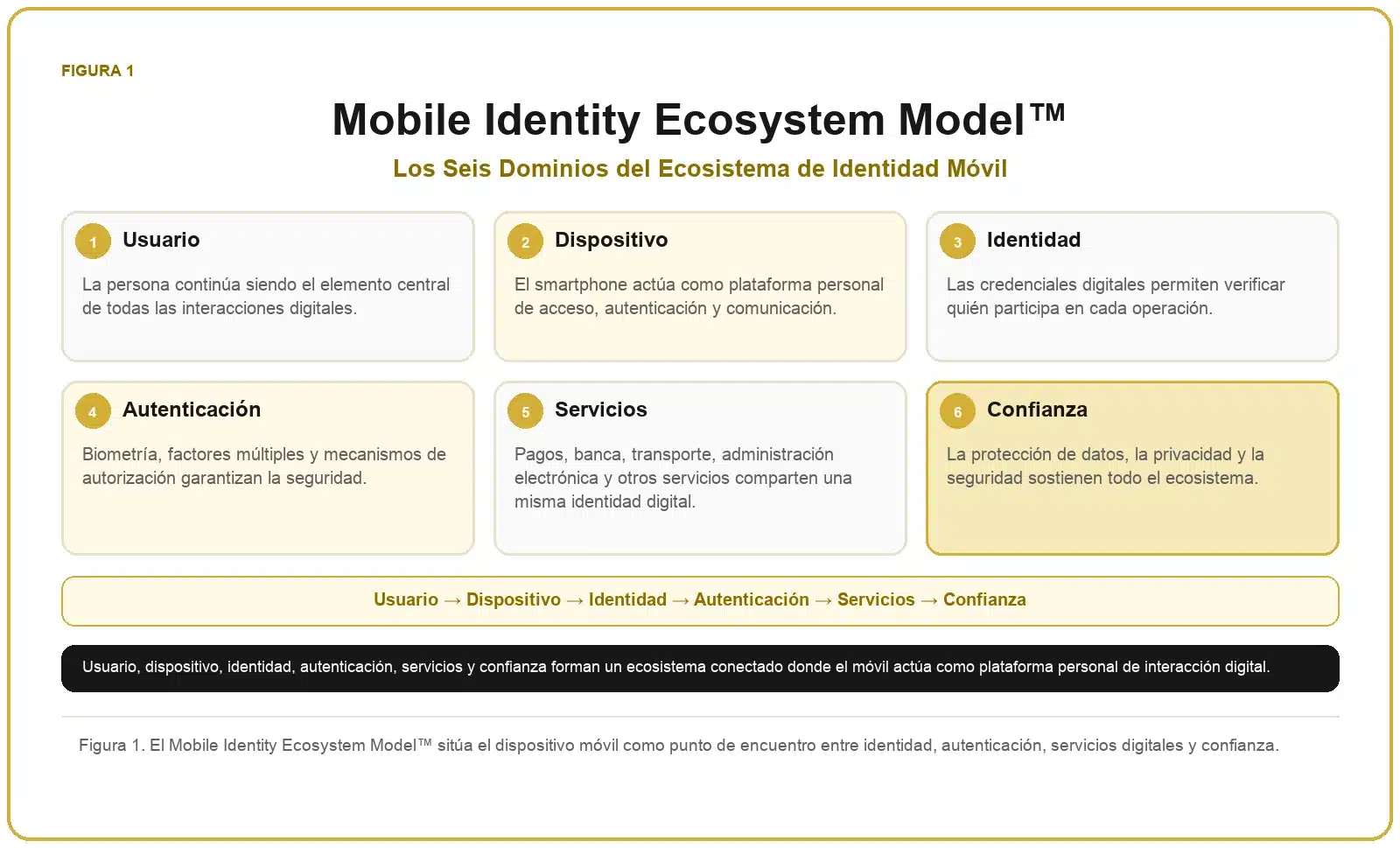Click the "Usuario" card heading
This screenshot has height=848, width=1400.
click(161, 240)
